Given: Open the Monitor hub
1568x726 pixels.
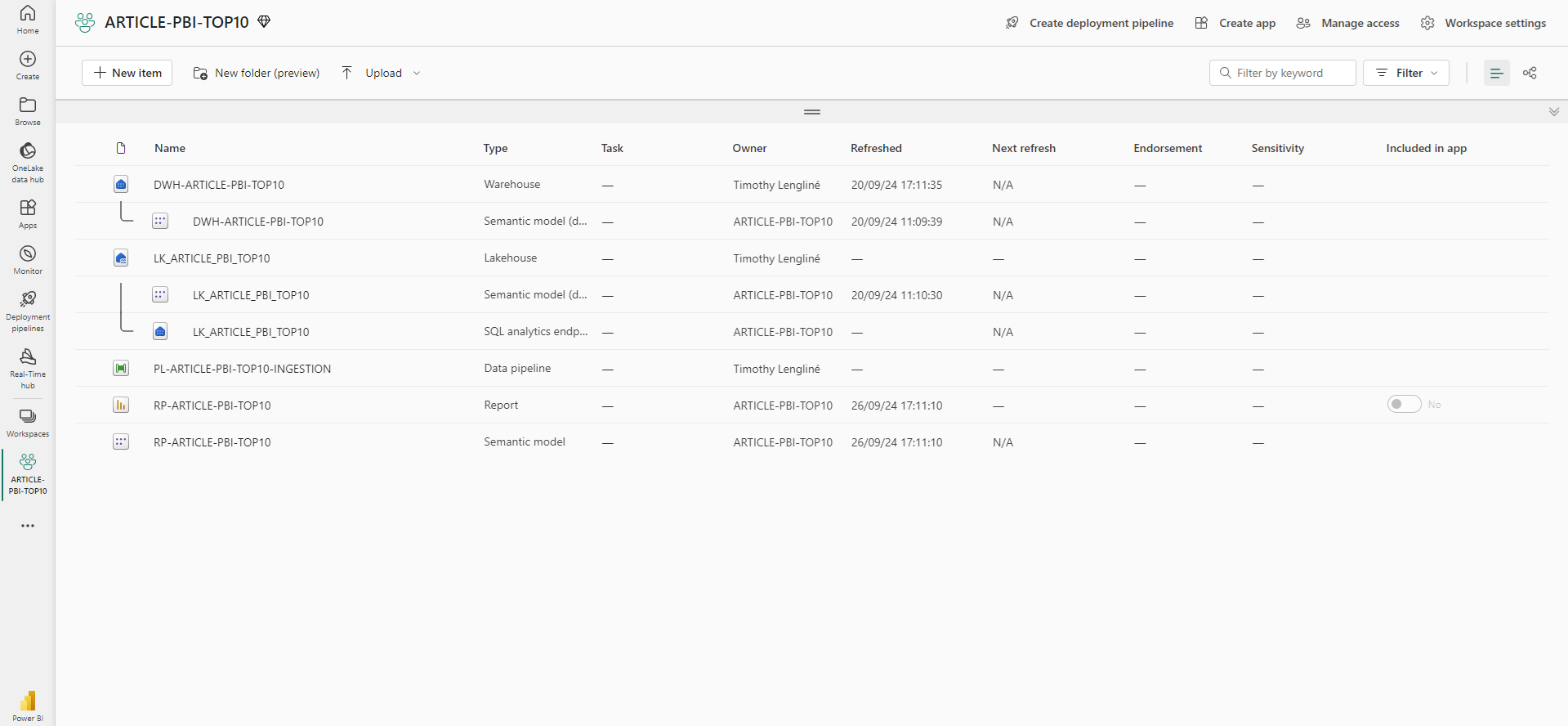Looking at the screenshot, I should pyautogui.click(x=28, y=260).
